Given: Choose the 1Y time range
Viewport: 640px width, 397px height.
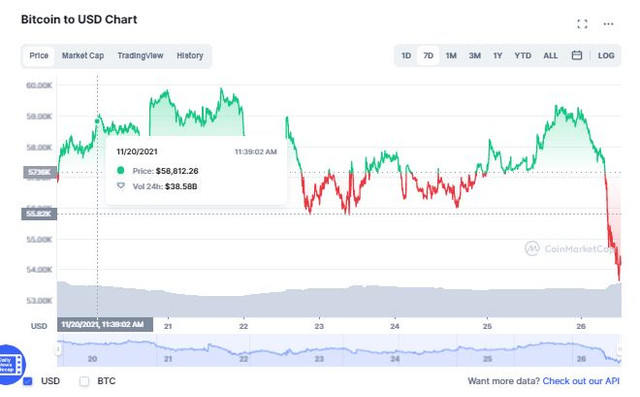Looking at the screenshot, I should click(x=498, y=55).
